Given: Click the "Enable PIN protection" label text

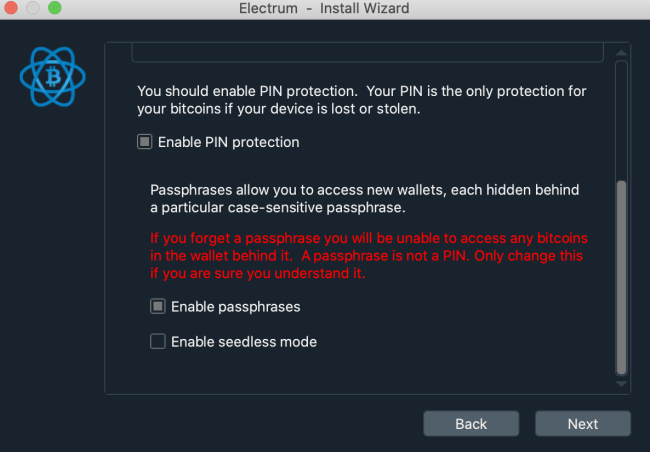Looking at the screenshot, I should (228, 142).
